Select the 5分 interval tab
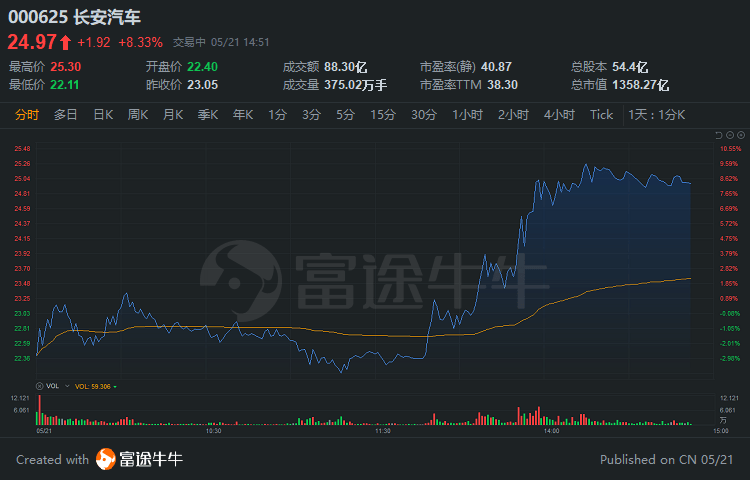 click(x=345, y=115)
